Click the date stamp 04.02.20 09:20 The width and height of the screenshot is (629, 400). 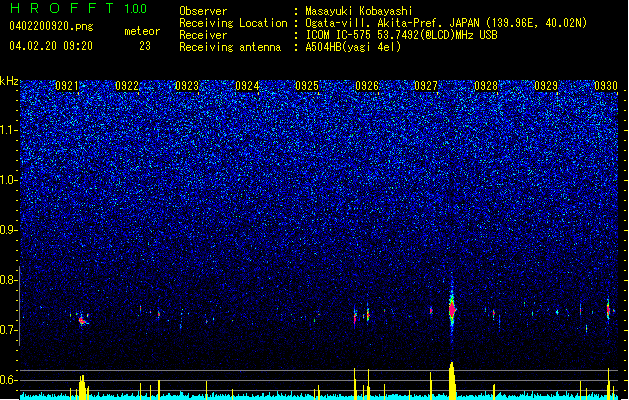51,46
